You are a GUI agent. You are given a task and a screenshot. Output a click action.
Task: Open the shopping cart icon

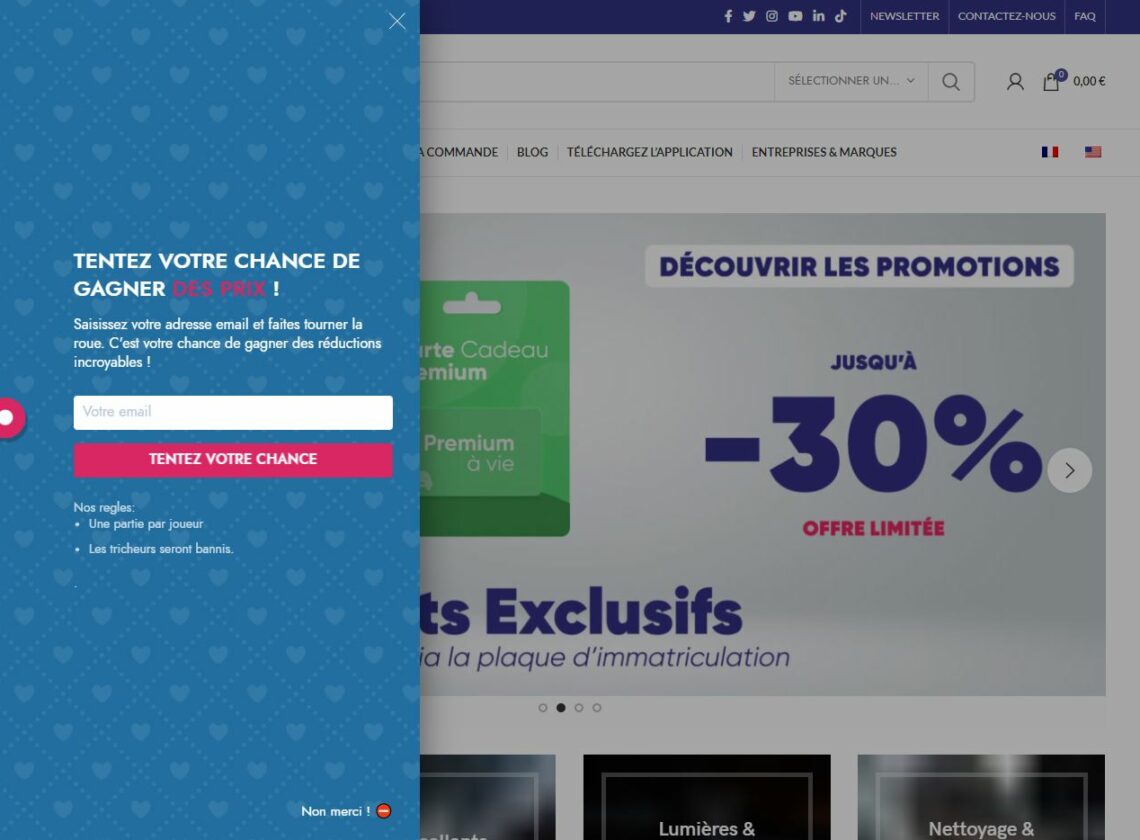pyautogui.click(x=1051, y=81)
